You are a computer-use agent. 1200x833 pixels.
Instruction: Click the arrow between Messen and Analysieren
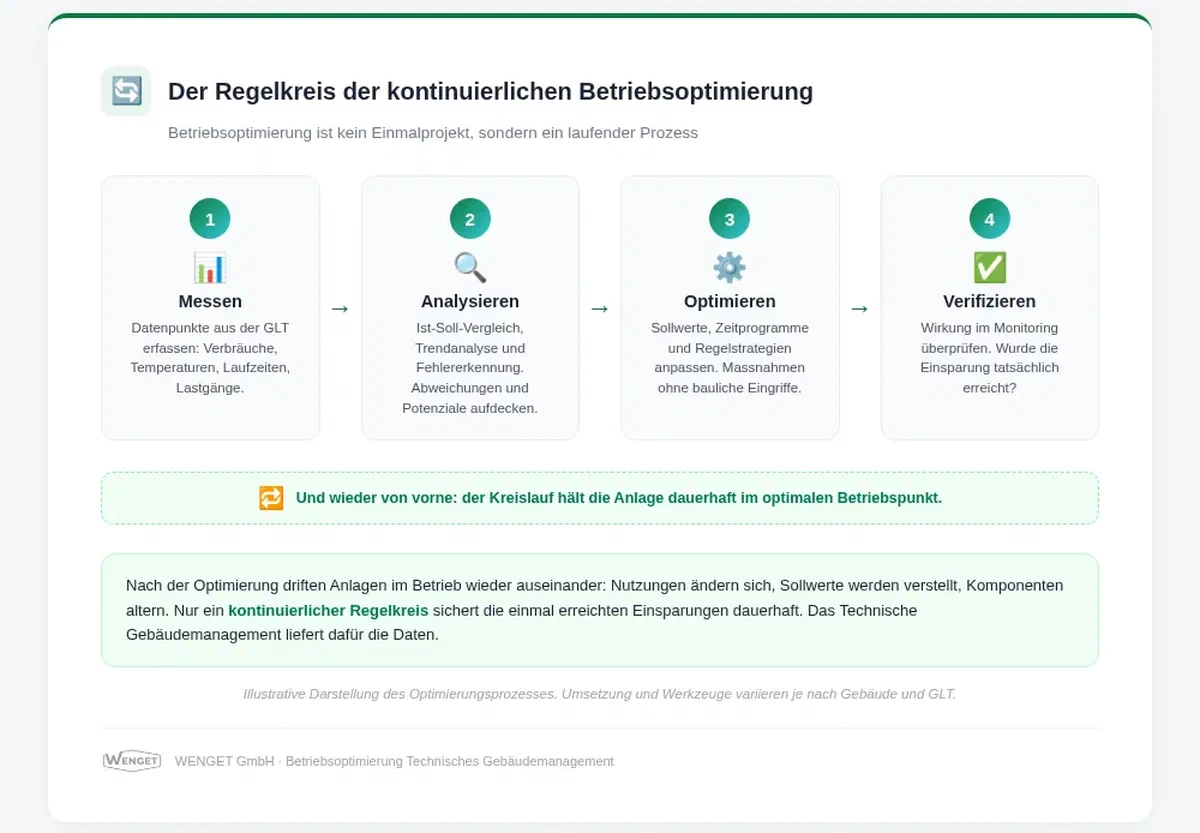(340, 308)
